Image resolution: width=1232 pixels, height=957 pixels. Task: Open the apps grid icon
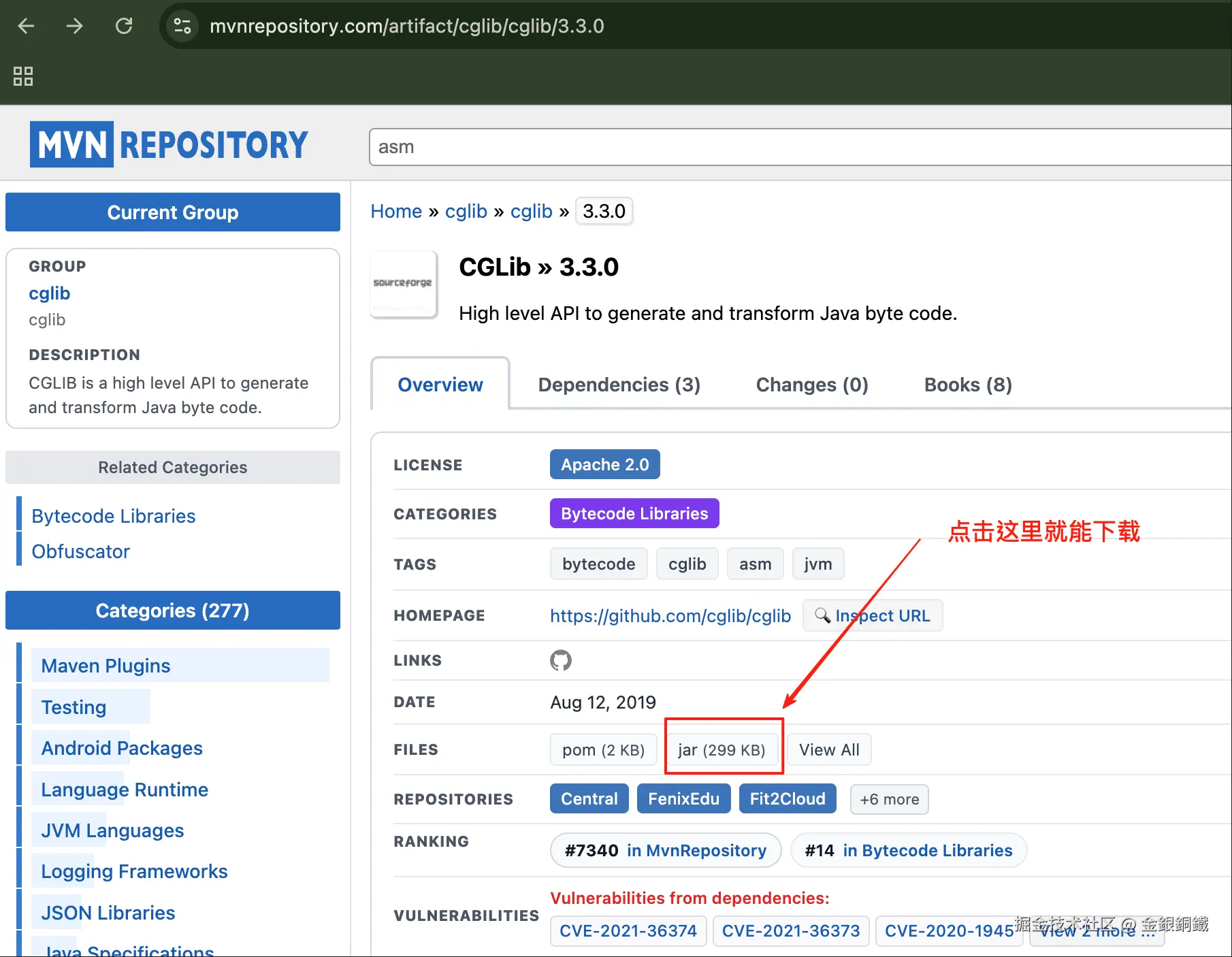click(23, 76)
